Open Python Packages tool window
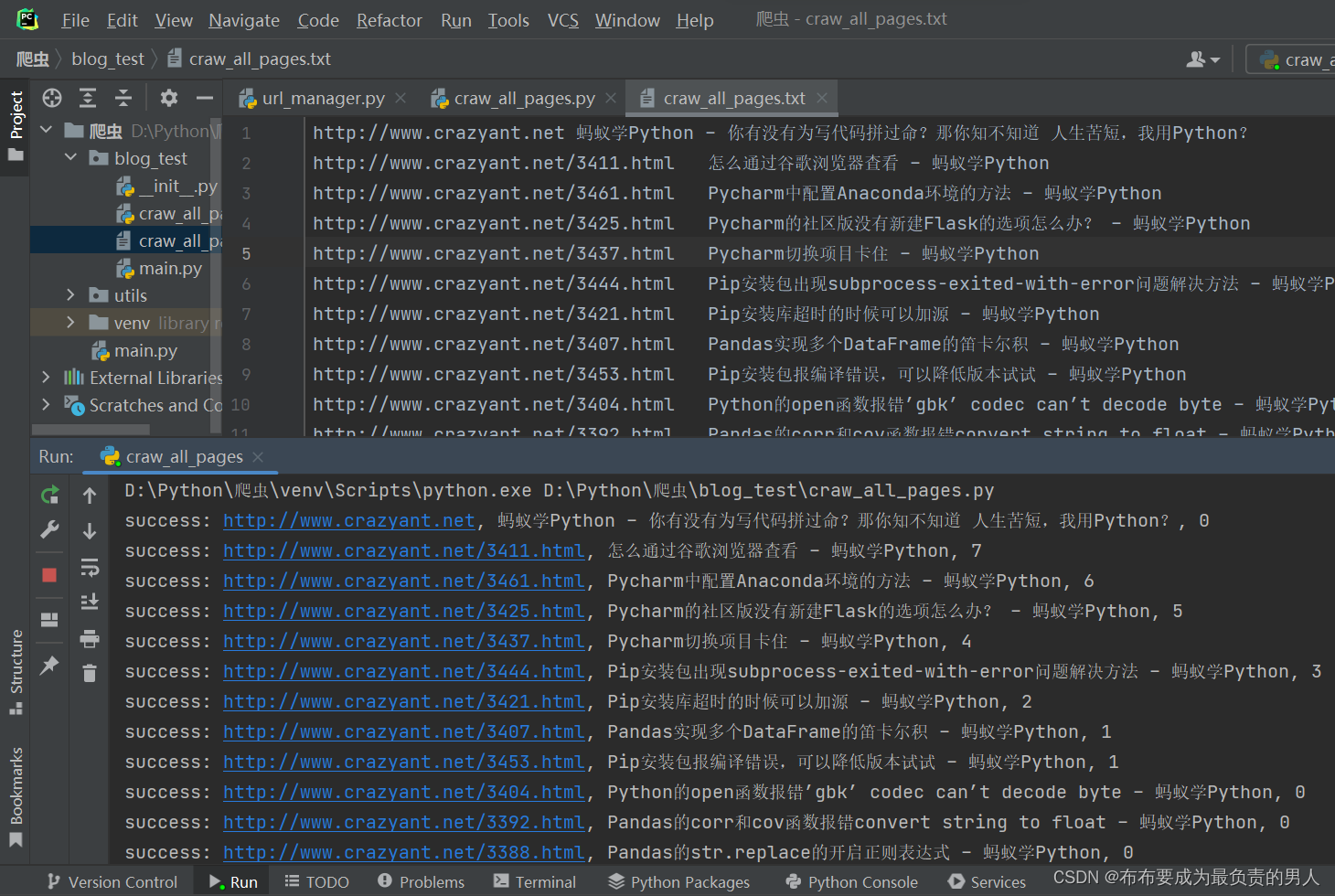Viewport: 1335px width, 896px height. [x=679, y=882]
